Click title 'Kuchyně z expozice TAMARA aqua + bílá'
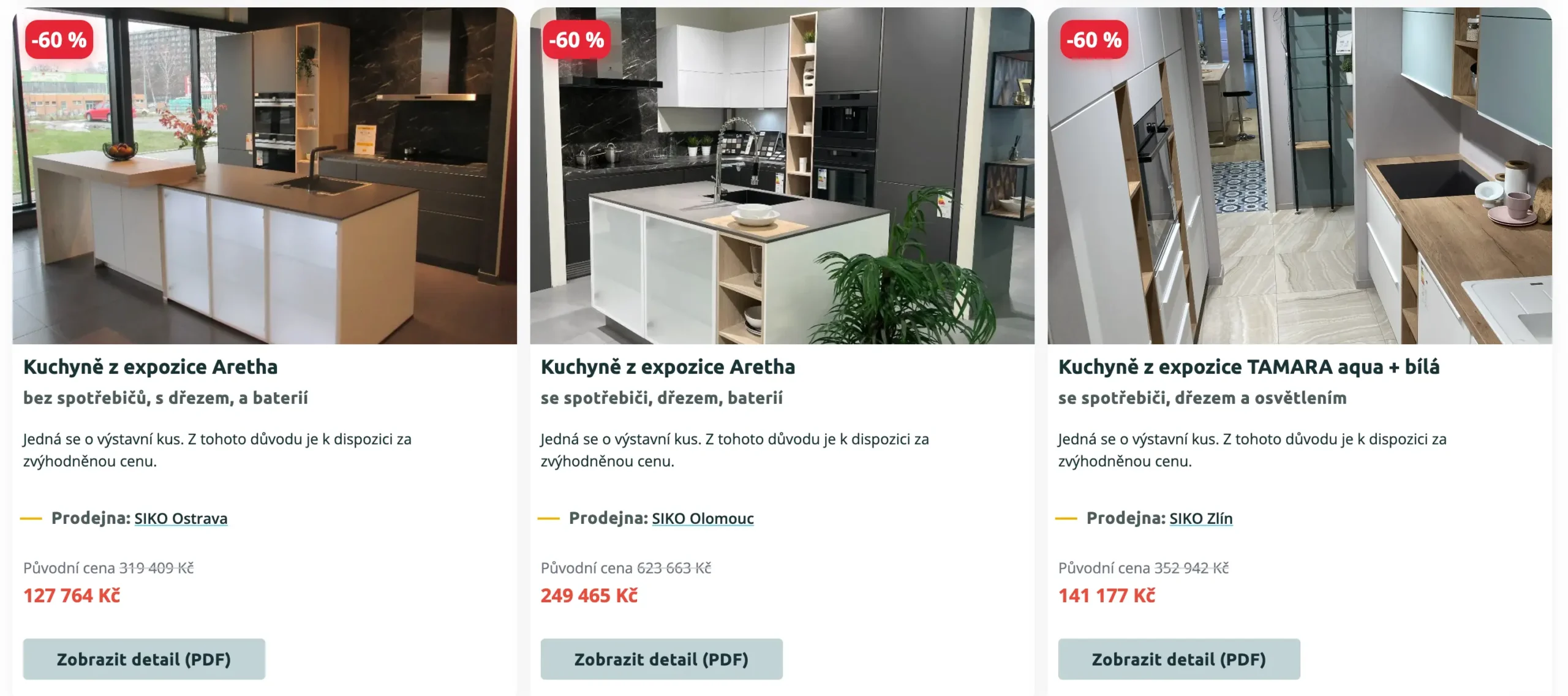1568x696 pixels. pos(1249,367)
